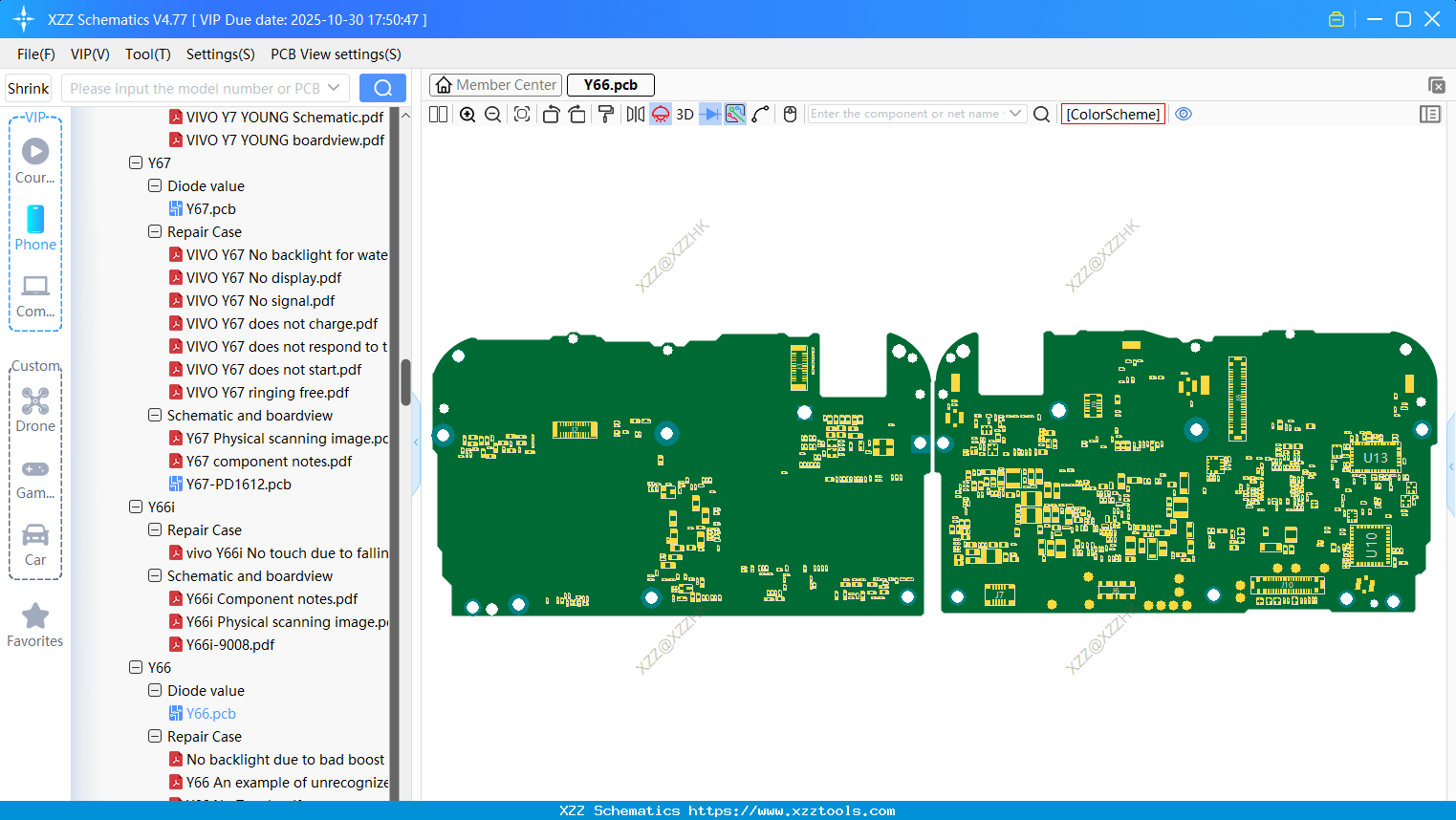Toggle the 3D view mode
Image resolution: width=1456 pixels, height=820 pixels.
[685, 115]
